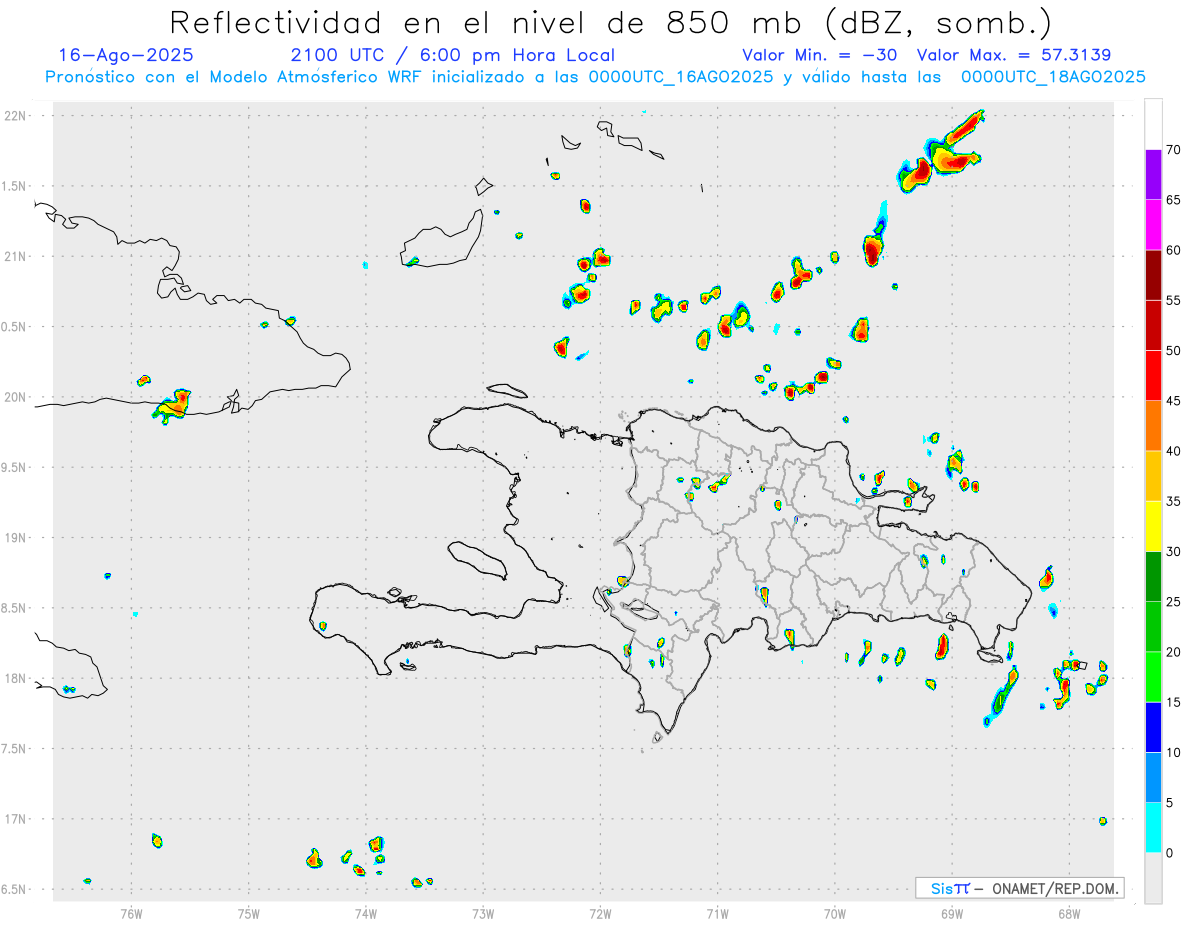Click the "50" colorbar tick label
Viewport: 1200px width, 927px height.
pyautogui.click(x=1174, y=351)
